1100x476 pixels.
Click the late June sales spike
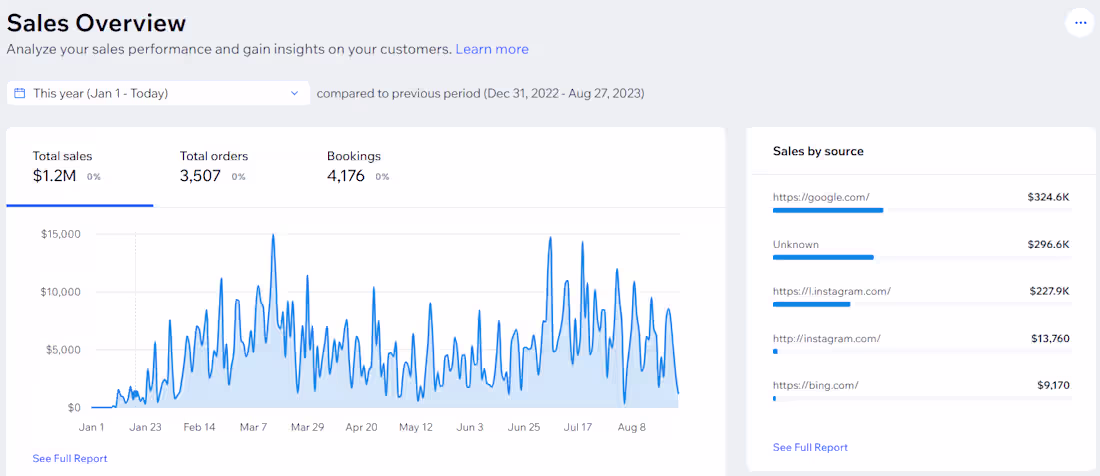[x=550, y=238]
